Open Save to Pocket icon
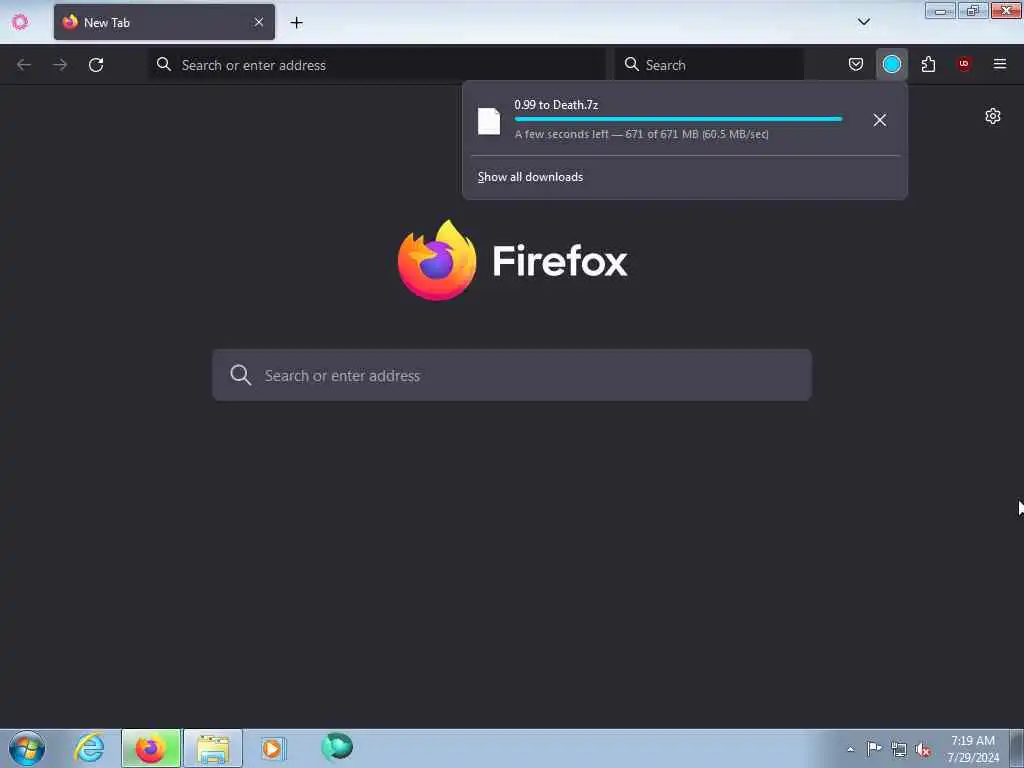The width and height of the screenshot is (1024, 768). 856,64
